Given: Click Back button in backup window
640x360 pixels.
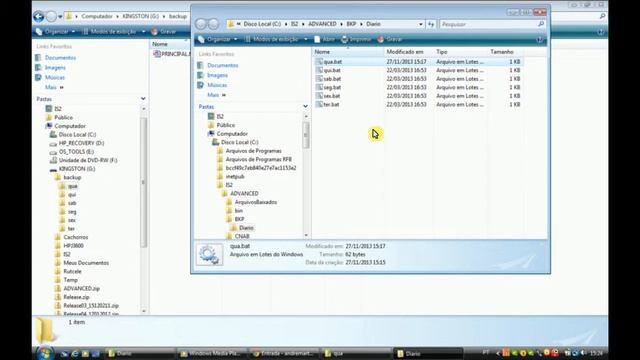Looking at the screenshot, I should [39, 16].
